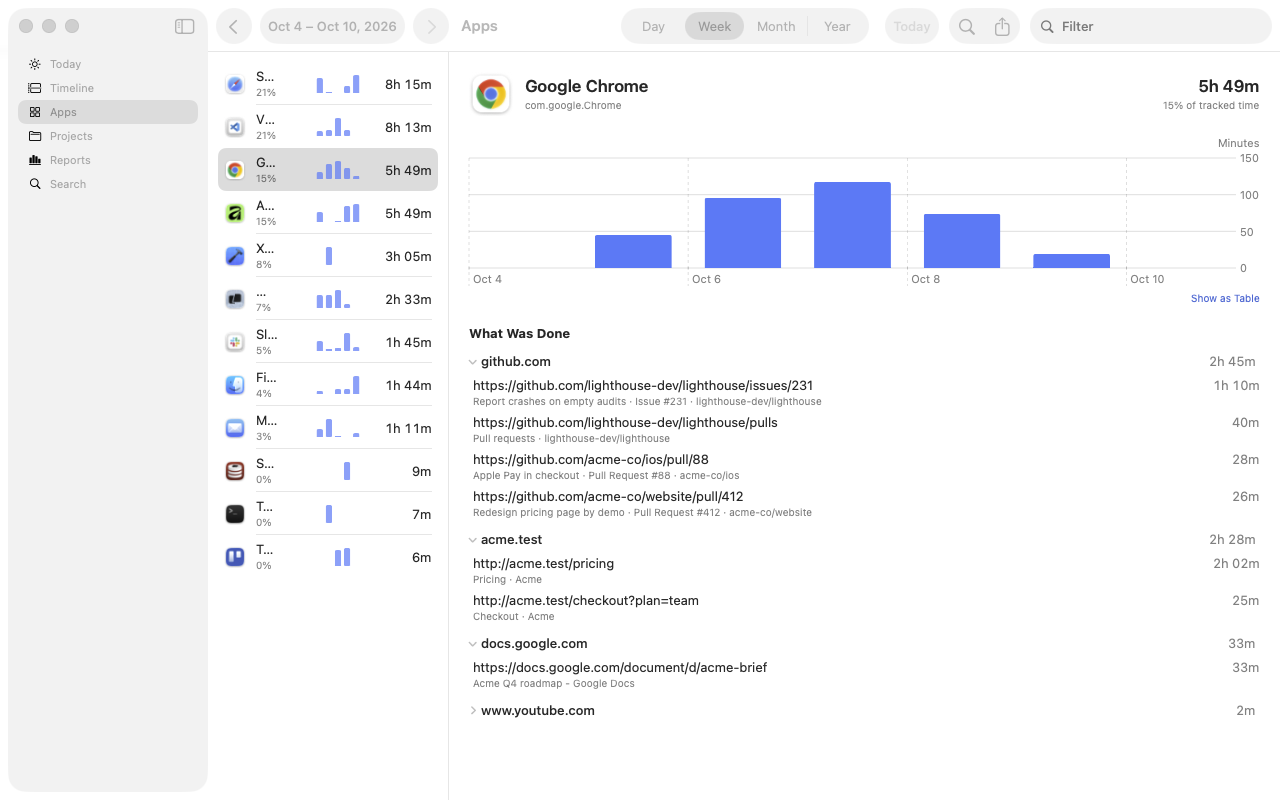Screen dimensions: 1280x800
Task: Select the acme.test/pricing URL row
Action: click(864, 570)
